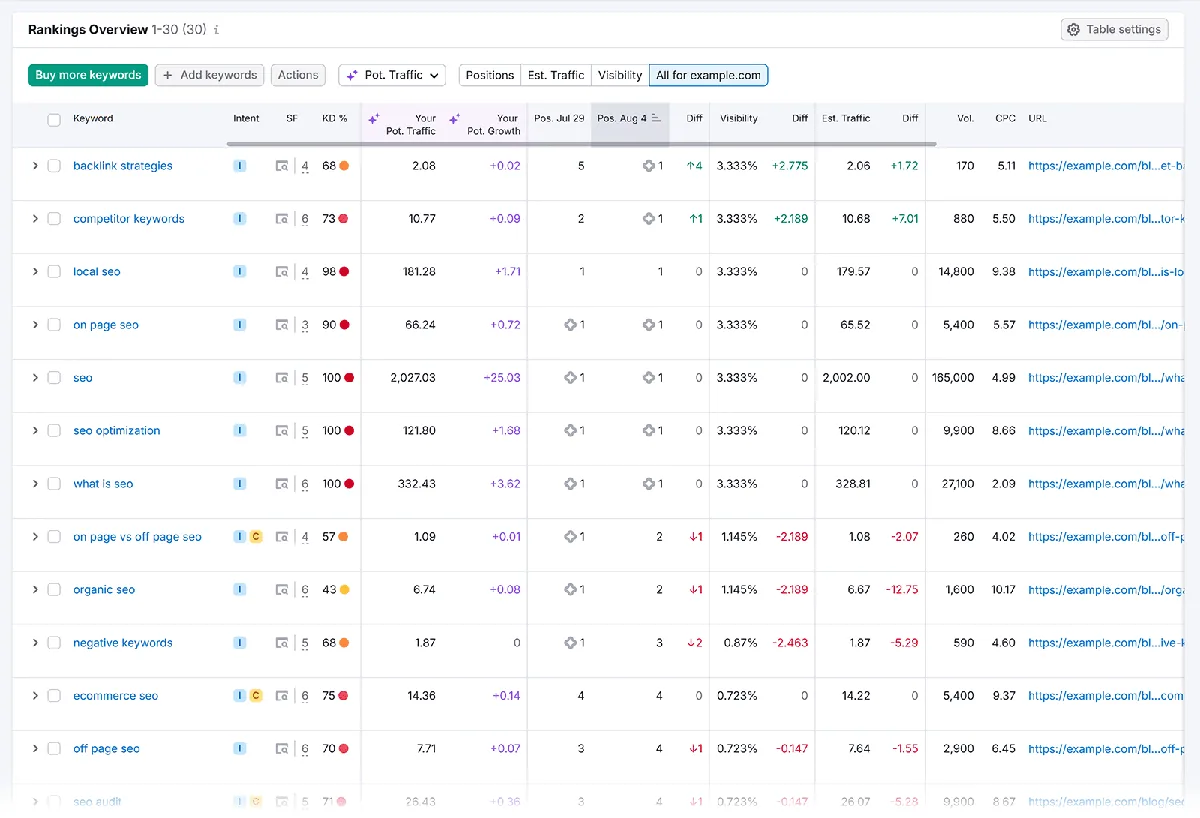
Task: Click the info icon next to Rankings Overview
Action: 217,30
